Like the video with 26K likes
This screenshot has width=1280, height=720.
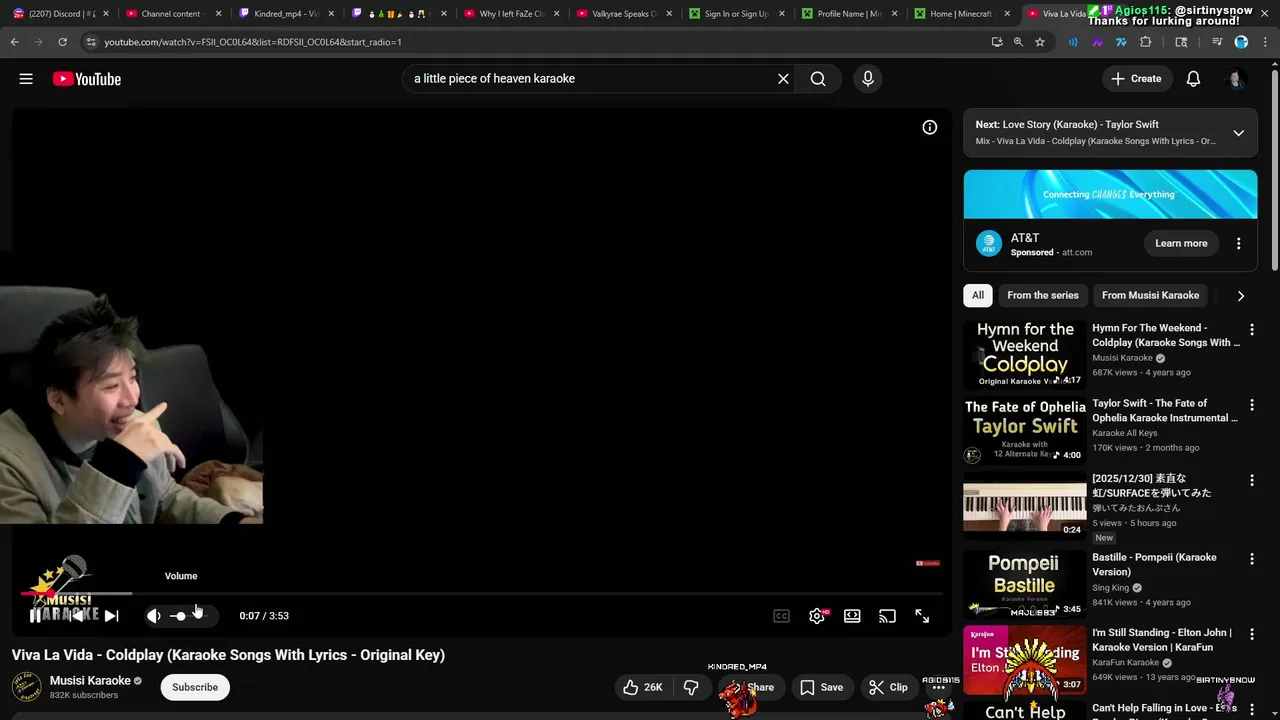642,687
